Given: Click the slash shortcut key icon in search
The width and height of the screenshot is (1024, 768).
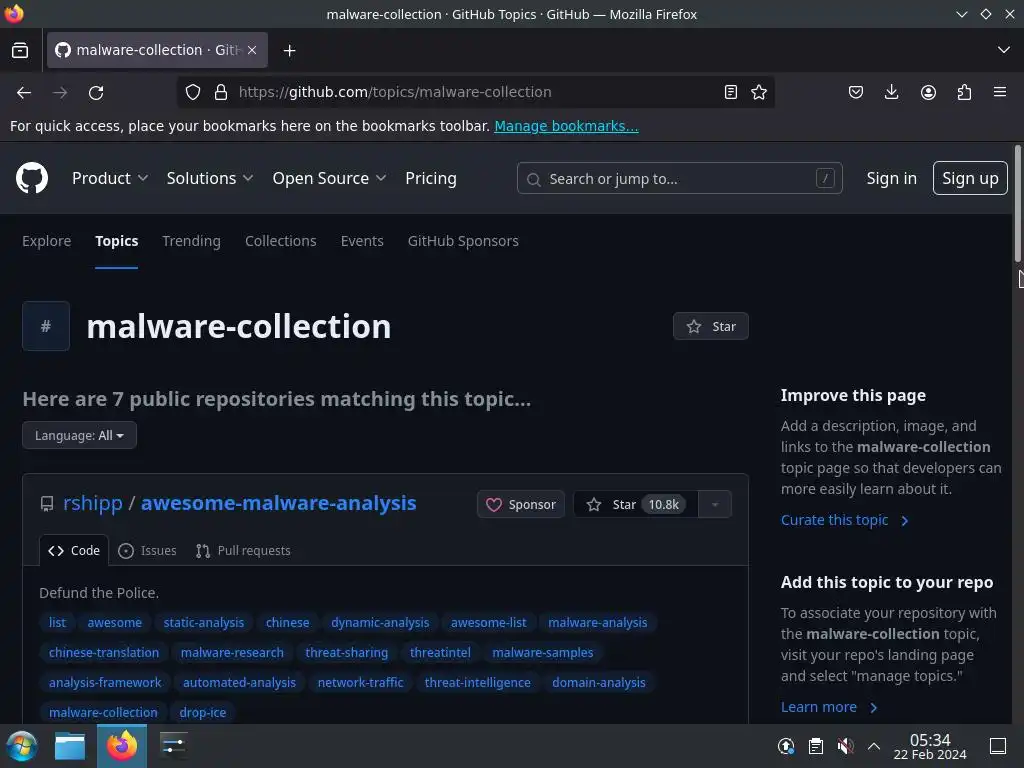Looking at the screenshot, I should coord(825,178).
